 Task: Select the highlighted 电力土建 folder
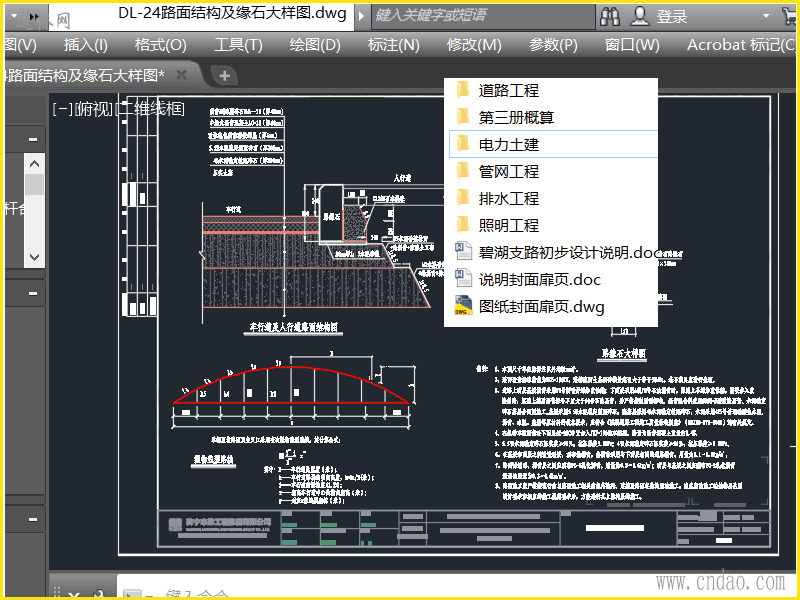pos(553,144)
